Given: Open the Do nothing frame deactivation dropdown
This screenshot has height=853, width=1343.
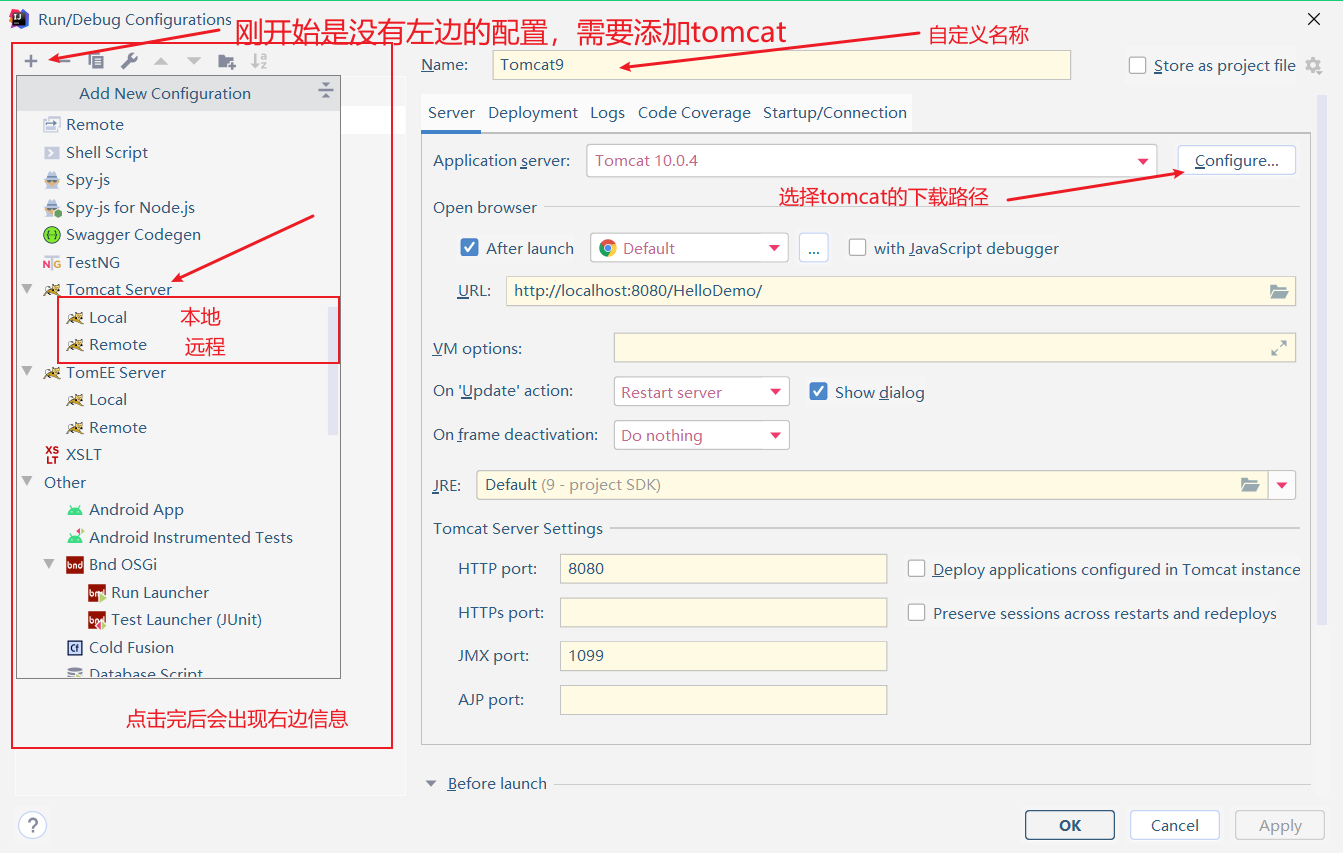Looking at the screenshot, I should pos(701,435).
